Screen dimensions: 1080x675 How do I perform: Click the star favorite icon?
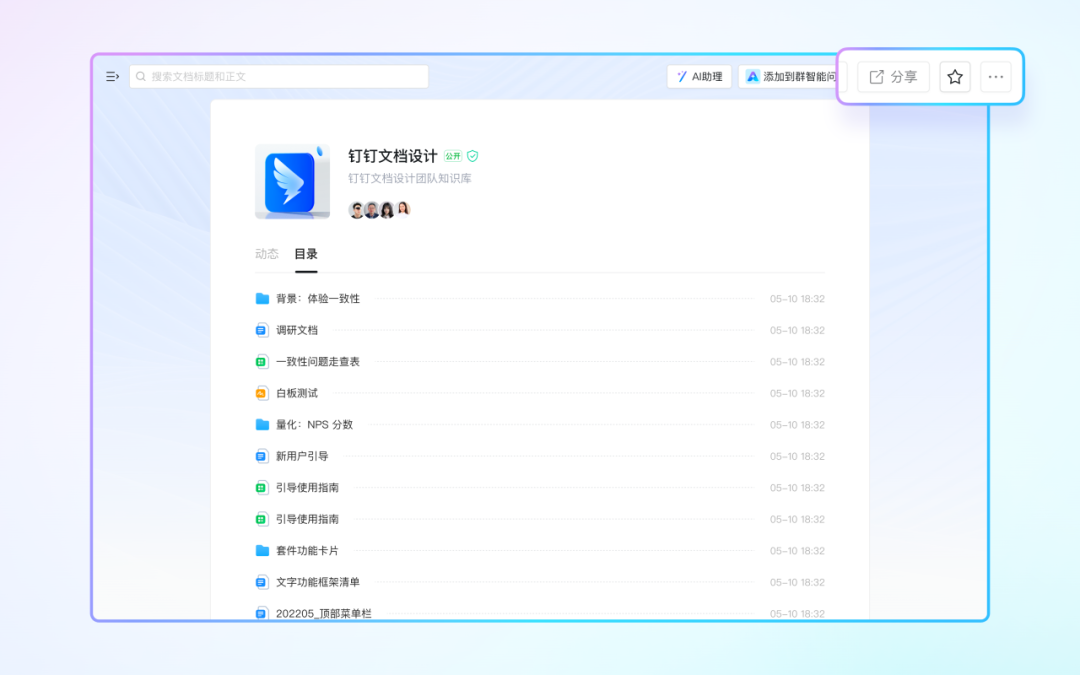(955, 77)
